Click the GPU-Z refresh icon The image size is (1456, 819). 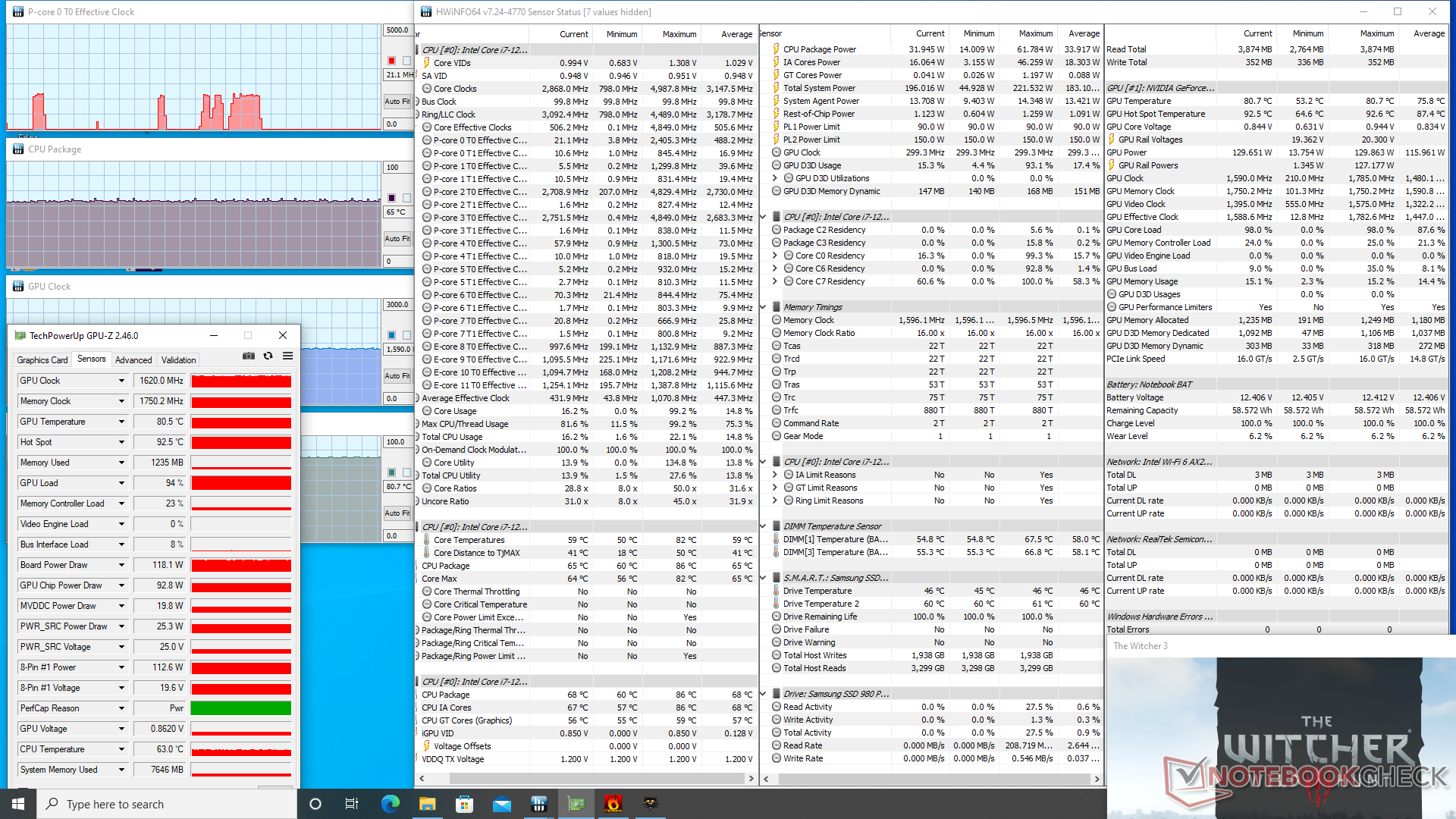(x=268, y=356)
